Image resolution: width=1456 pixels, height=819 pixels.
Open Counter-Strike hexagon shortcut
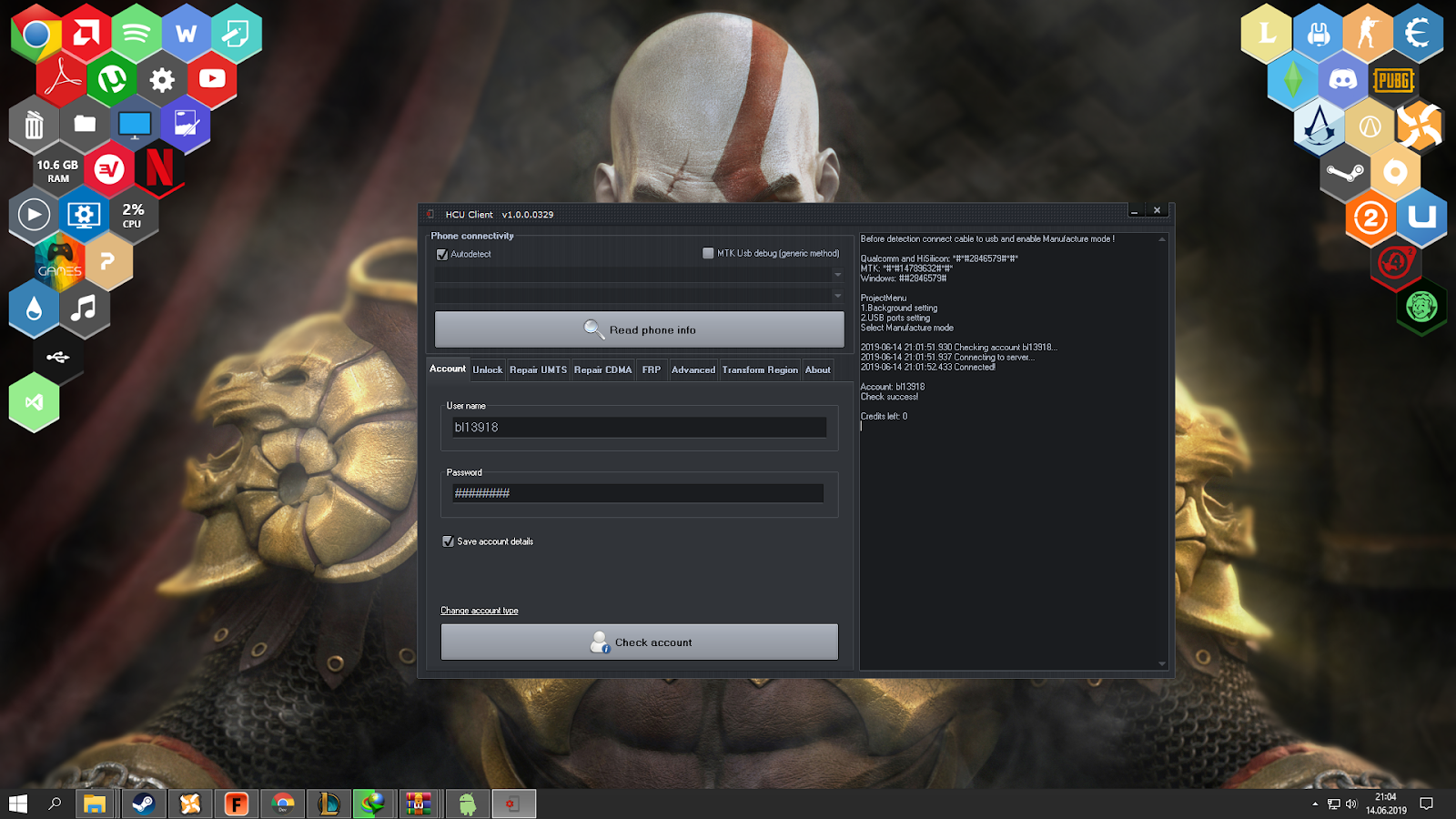coord(1368,35)
